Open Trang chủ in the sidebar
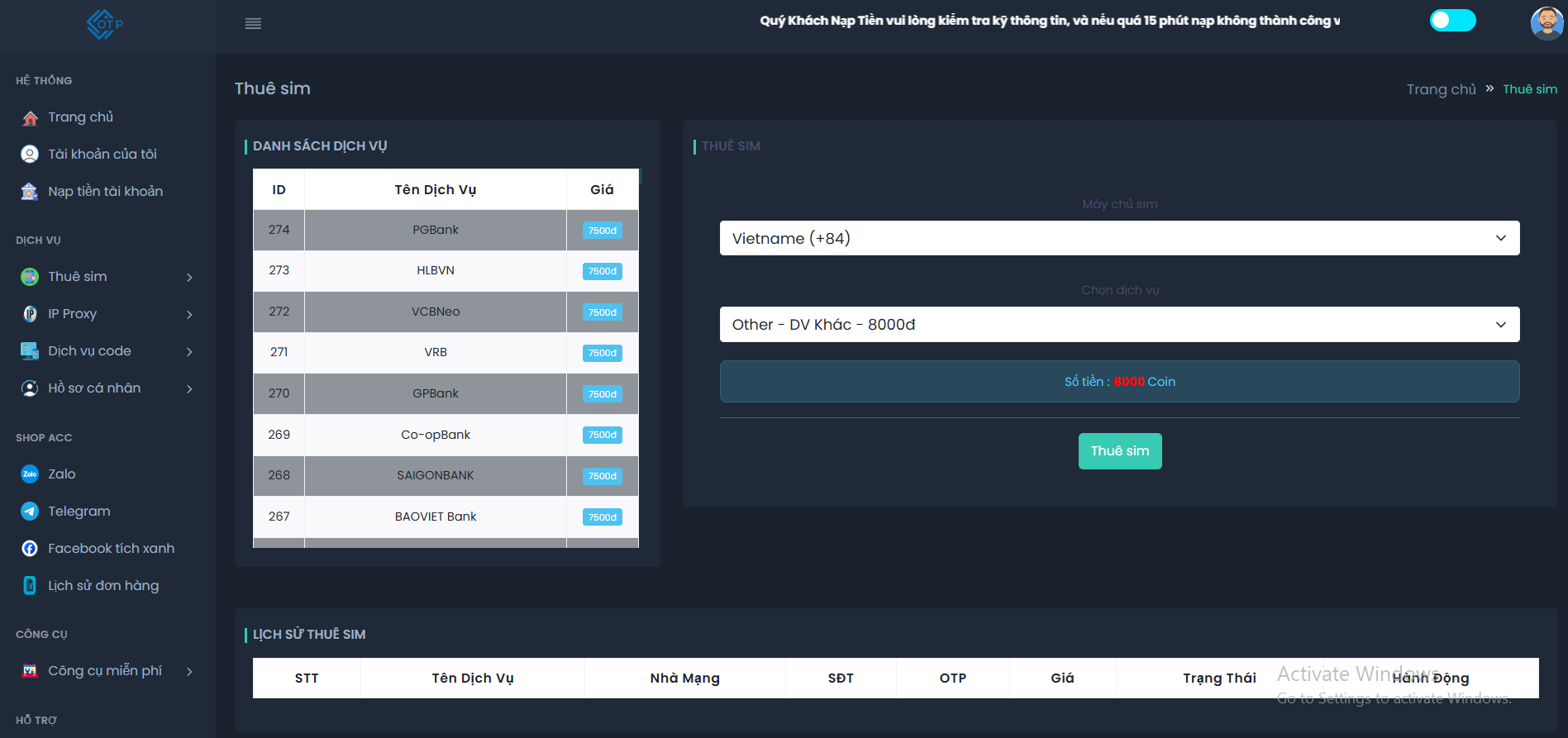1568x738 pixels. point(80,117)
